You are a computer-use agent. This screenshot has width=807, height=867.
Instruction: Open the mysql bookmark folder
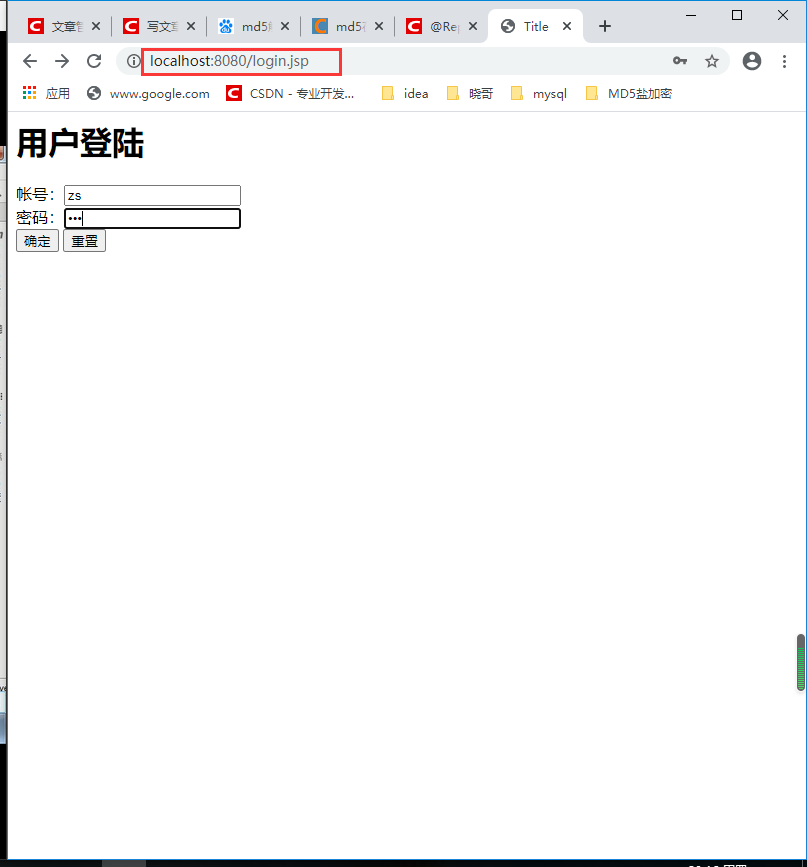539,93
